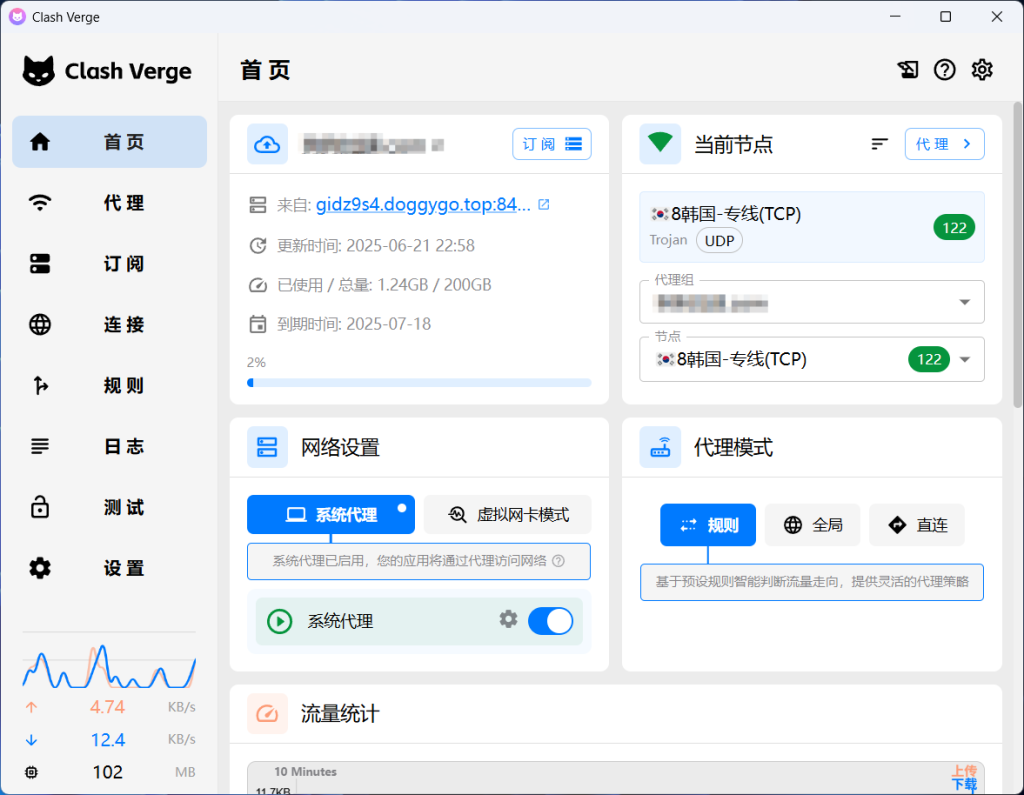The image size is (1024, 795).
Task: Click the 2% usage progress bar
Action: (x=419, y=382)
